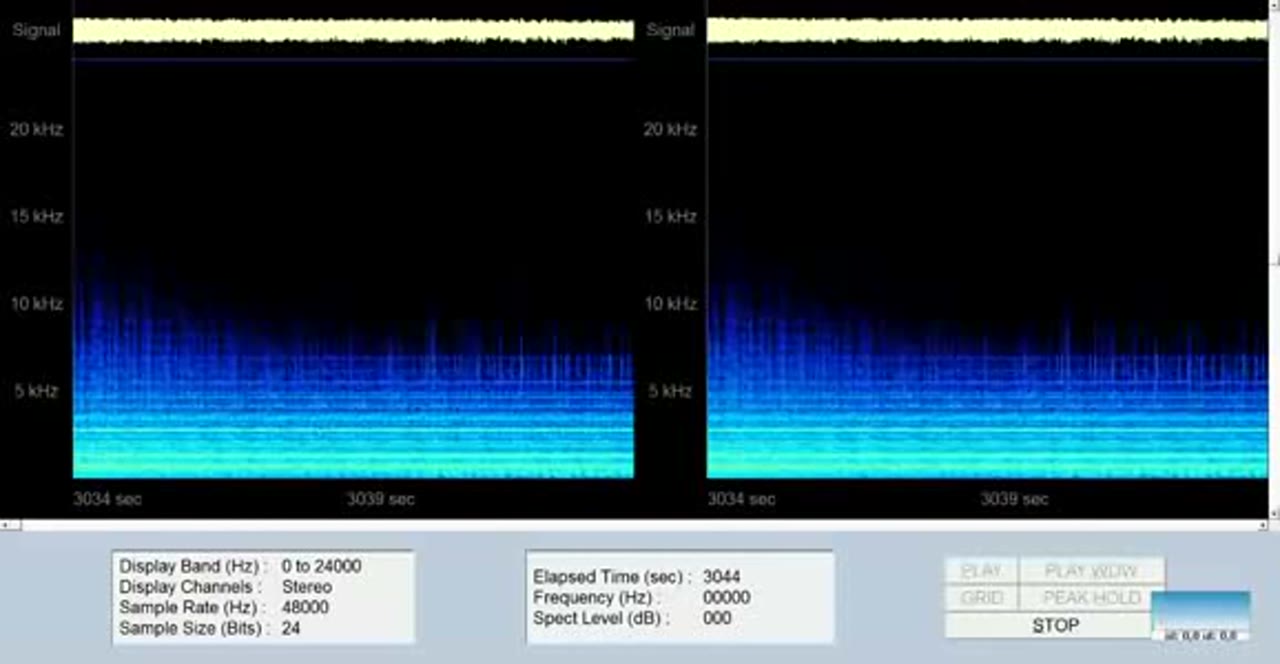The height and width of the screenshot is (664, 1280).
Task: Click the "Sample Size (Bits) :" label
Action: point(194,628)
